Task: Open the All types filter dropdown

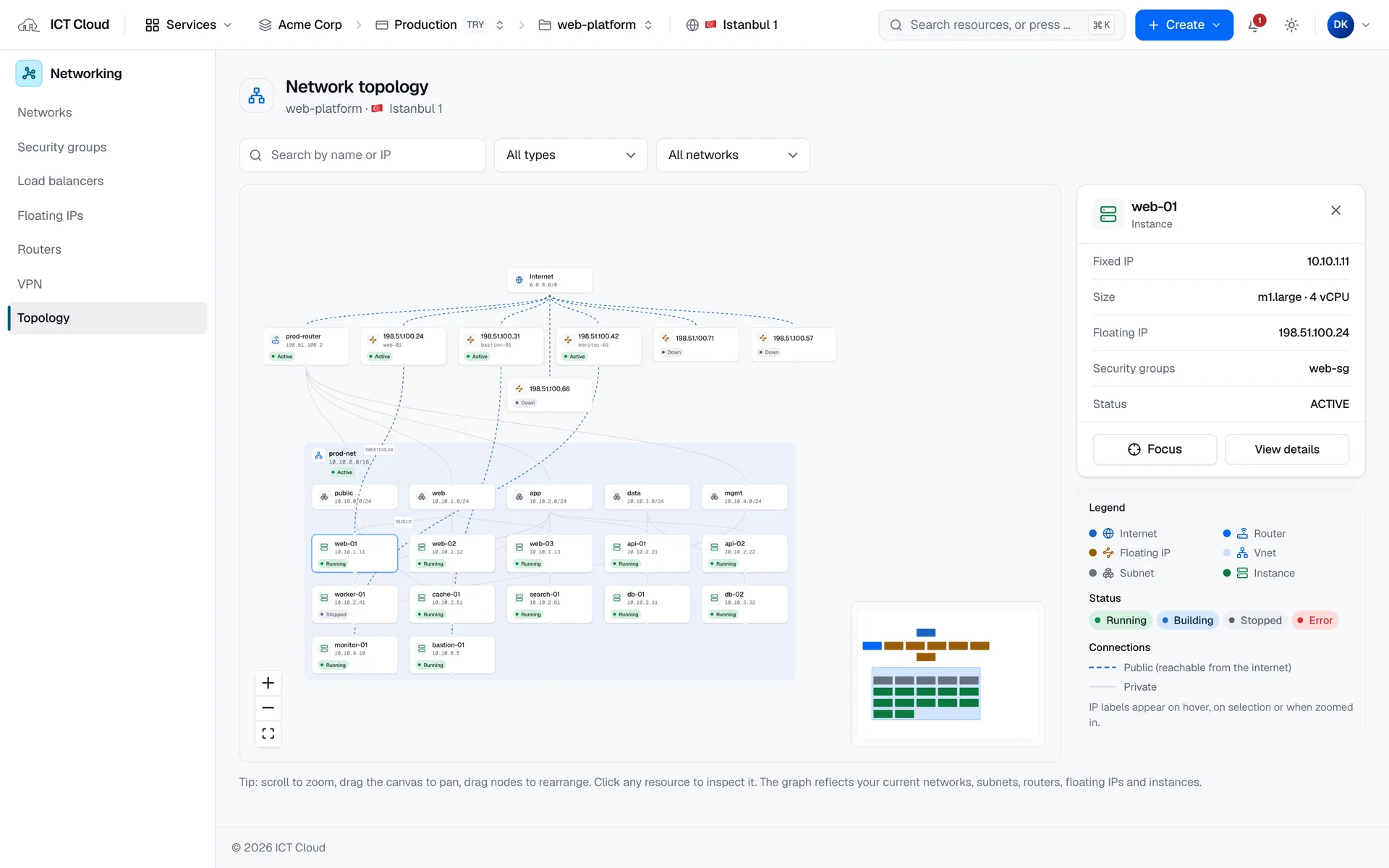Action: point(571,155)
